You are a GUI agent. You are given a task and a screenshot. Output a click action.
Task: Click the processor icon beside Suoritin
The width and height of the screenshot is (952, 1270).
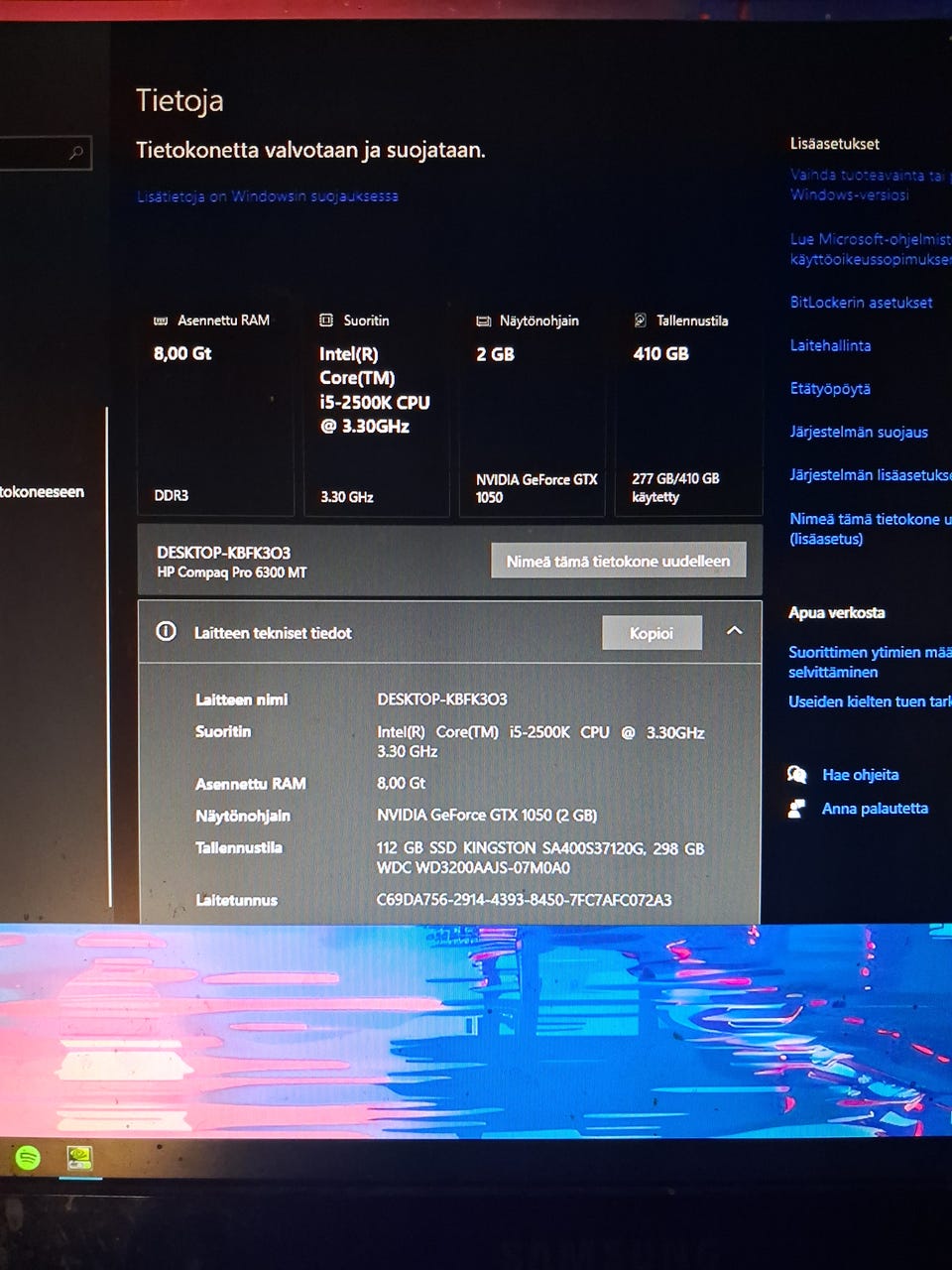[x=326, y=320]
